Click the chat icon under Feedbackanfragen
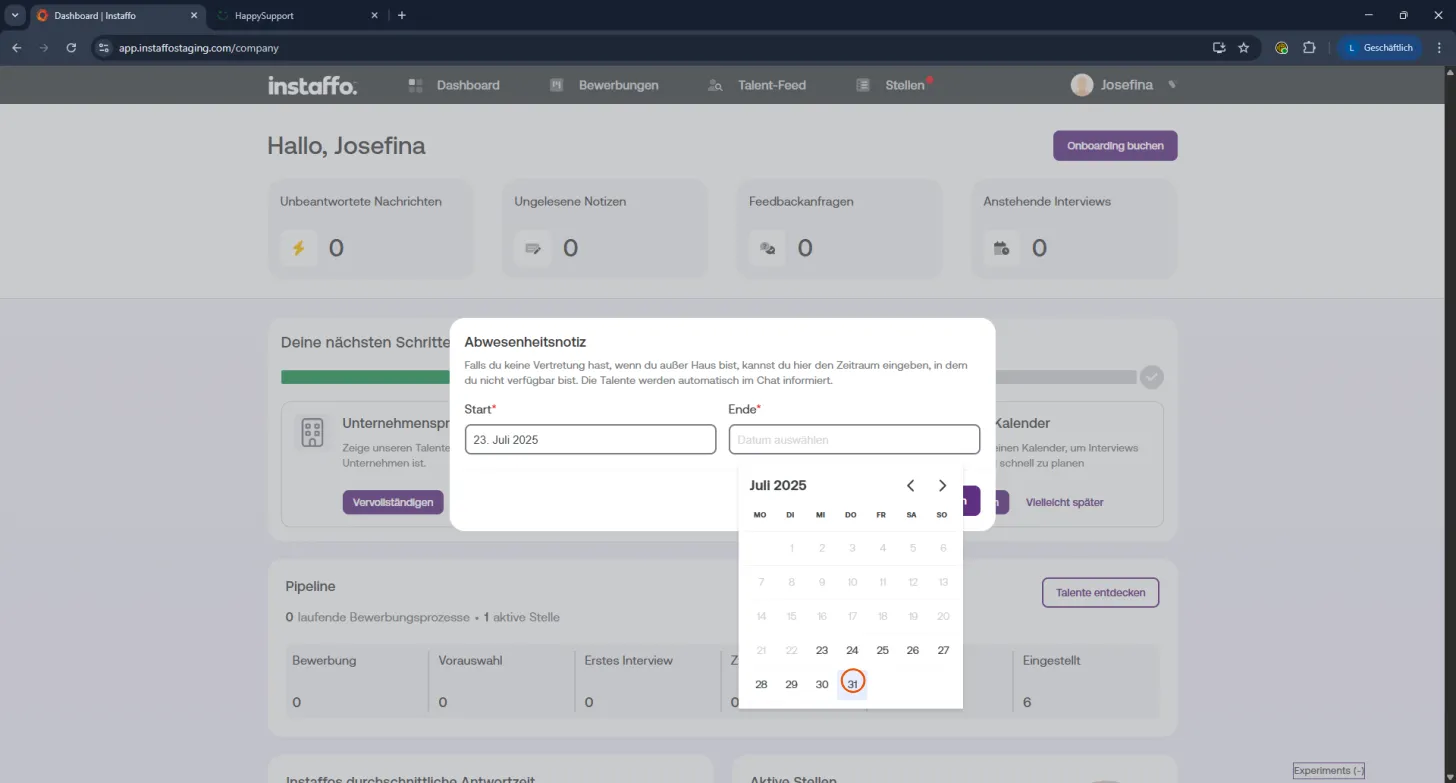The width and height of the screenshot is (1456, 783). 767,248
